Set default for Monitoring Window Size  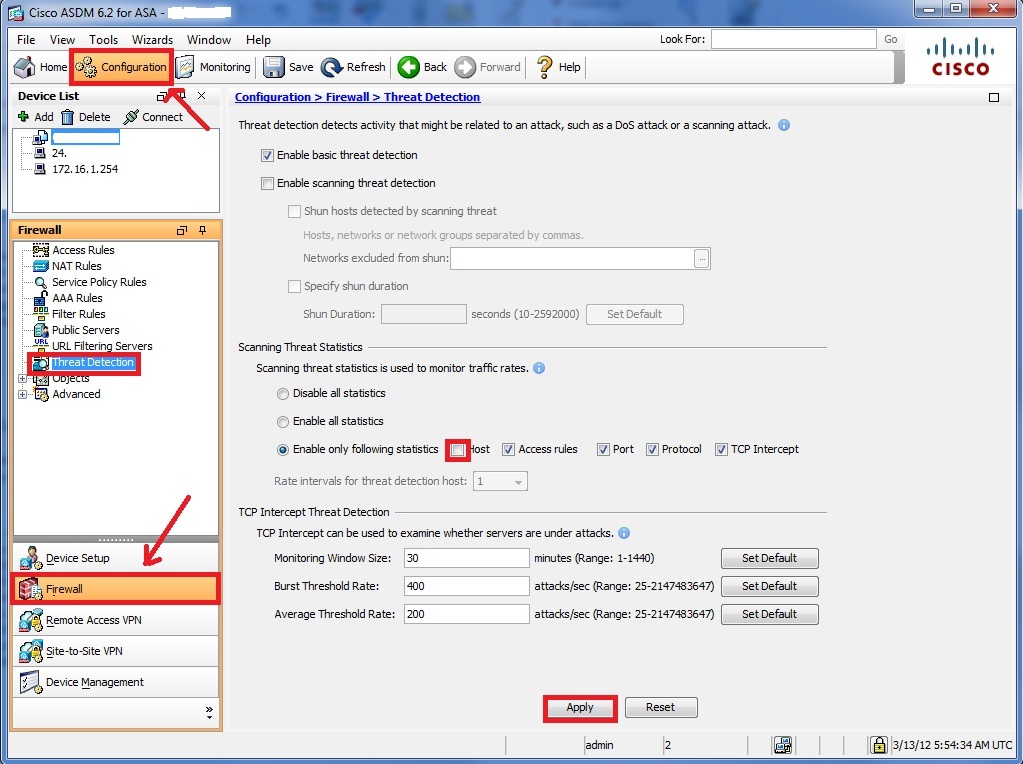coord(769,558)
